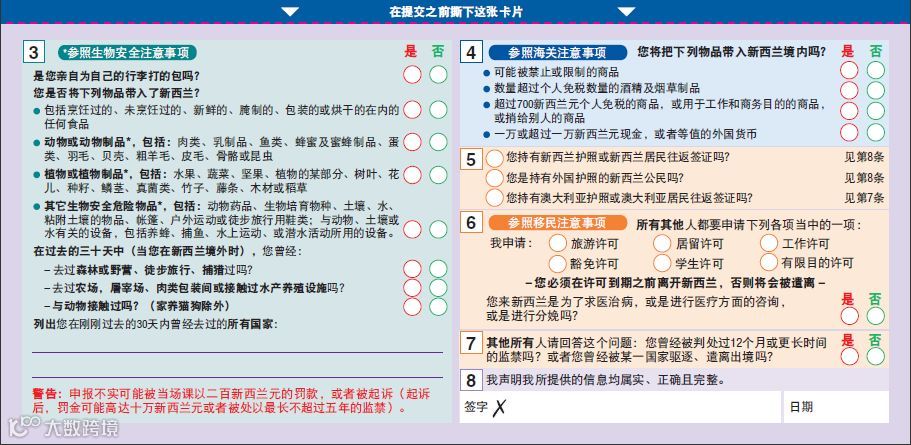This screenshot has height=445, width=911.
Task: Click the 参照移民注意事项 label
Action: 558,223
